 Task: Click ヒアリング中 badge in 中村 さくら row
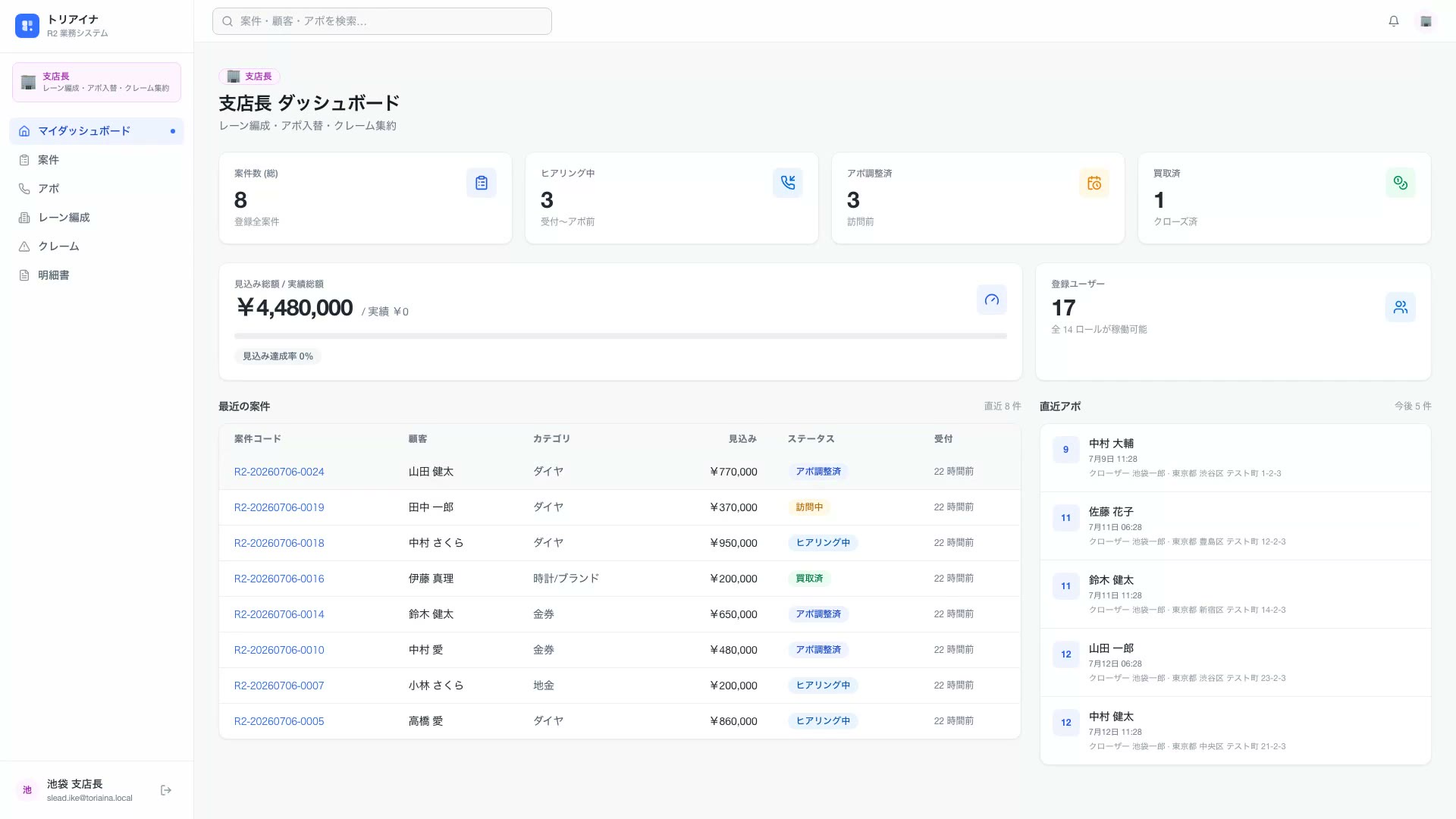point(823,543)
